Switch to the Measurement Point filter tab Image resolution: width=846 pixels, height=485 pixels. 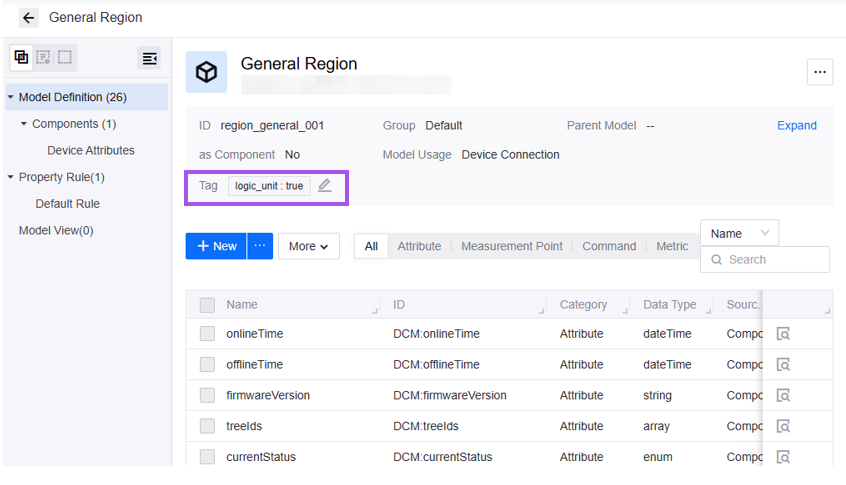(511, 246)
